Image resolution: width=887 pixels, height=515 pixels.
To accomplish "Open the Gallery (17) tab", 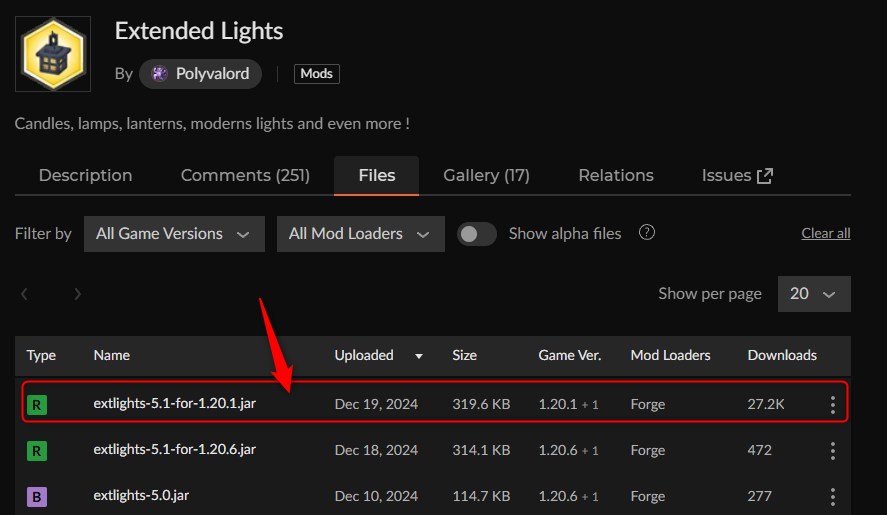I will 486,175.
